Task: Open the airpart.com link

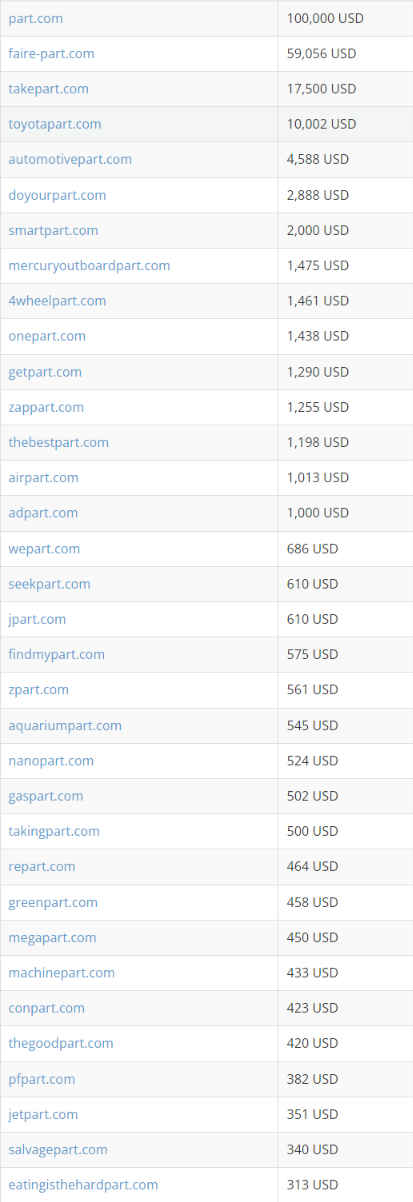Action: pyautogui.click(x=43, y=477)
